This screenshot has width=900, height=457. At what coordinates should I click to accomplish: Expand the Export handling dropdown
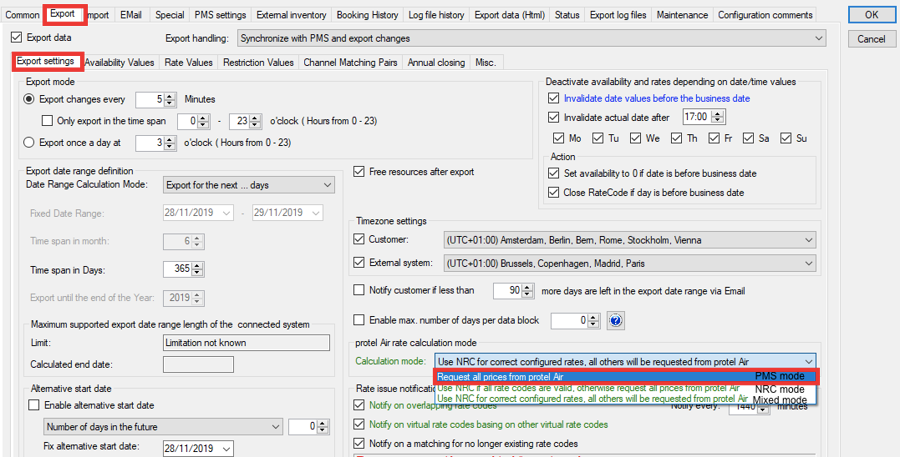click(x=819, y=39)
